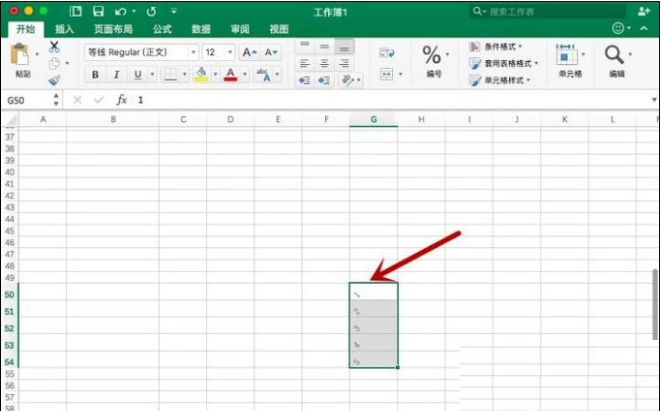Expand the font color dropdown arrow
Viewport: 661px width, 411px height.
point(245,75)
